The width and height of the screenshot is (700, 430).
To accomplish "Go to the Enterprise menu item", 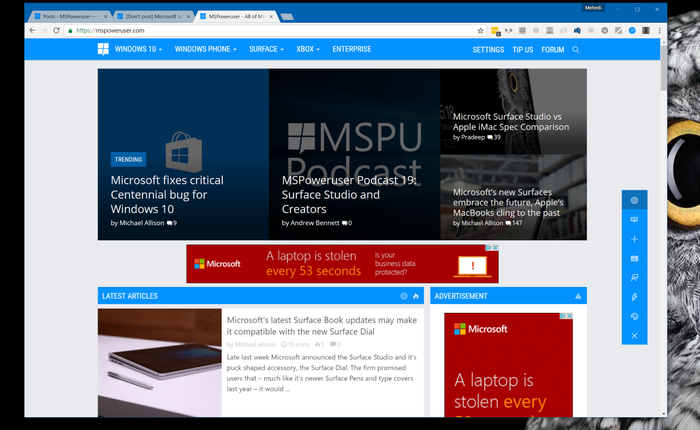I will coord(351,49).
